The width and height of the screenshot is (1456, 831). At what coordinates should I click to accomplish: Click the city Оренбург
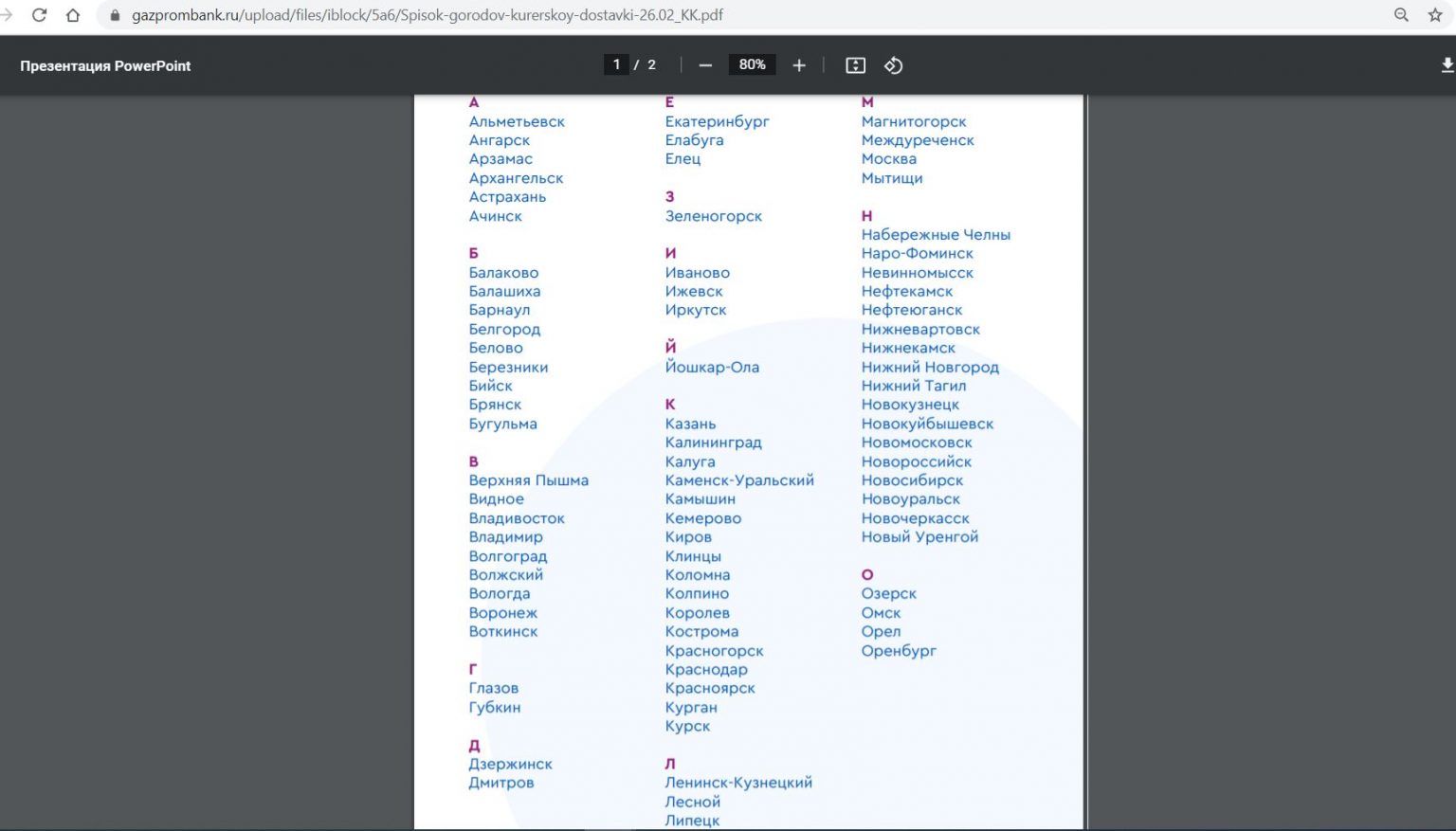(899, 651)
